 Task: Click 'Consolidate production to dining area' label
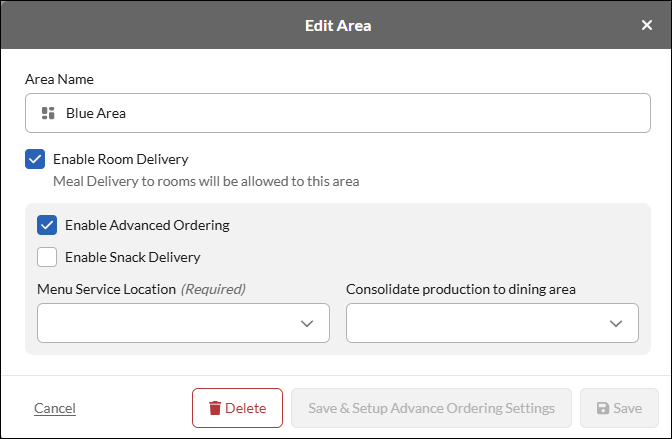click(461, 289)
